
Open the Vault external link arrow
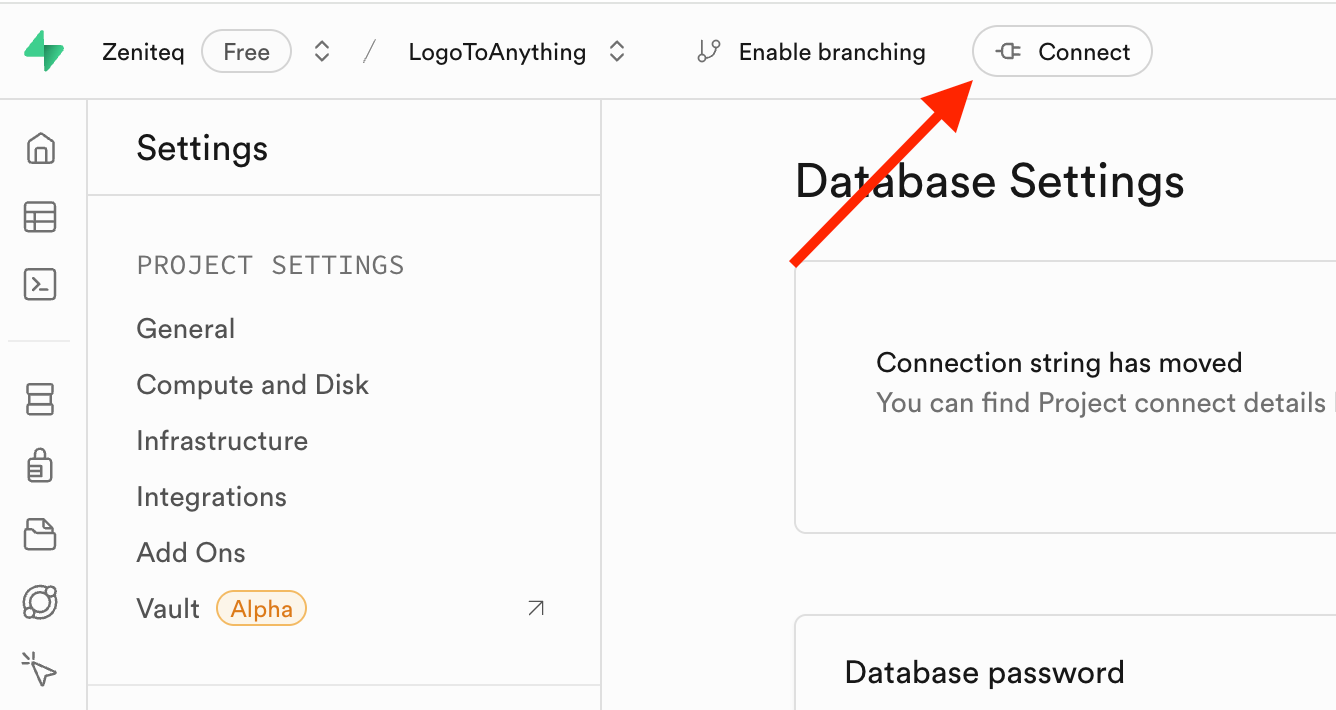[x=535, y=607]
